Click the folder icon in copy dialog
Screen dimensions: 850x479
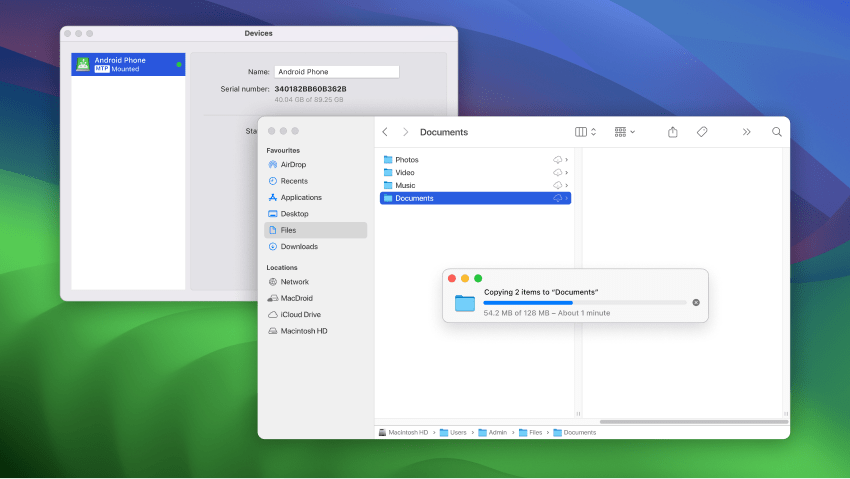point(465,303)
